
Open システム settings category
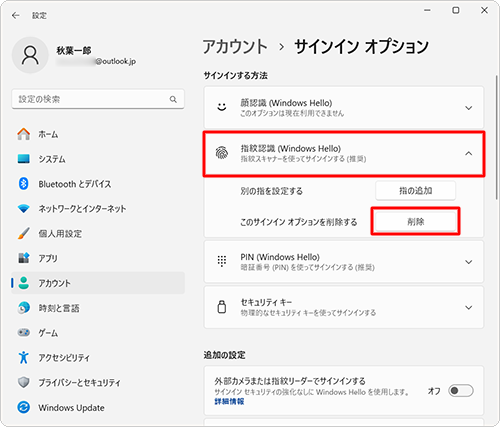[98, 159]
